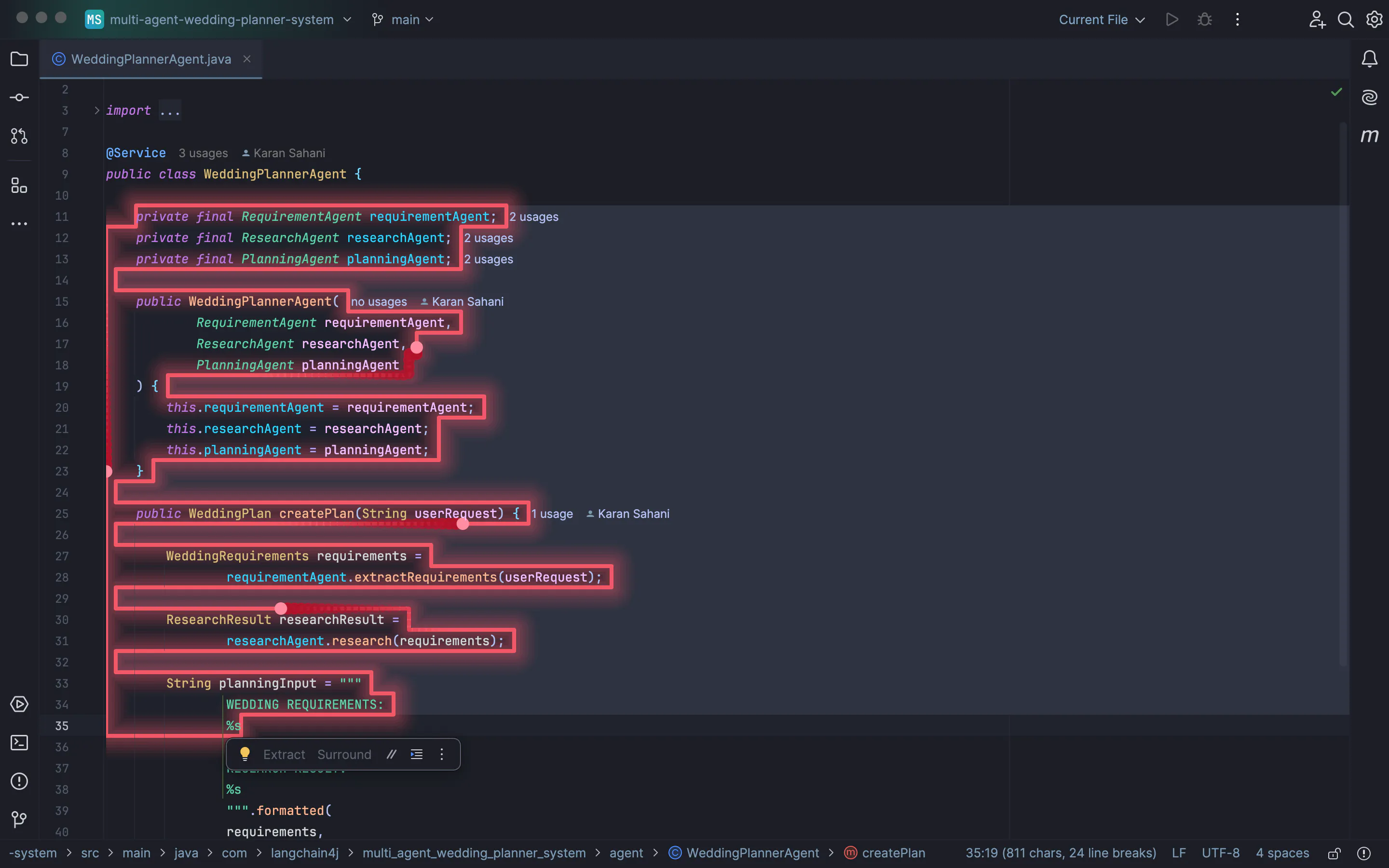Open createPlan method breadcrumb
The image size is (1389, 868).
(885, 853)
